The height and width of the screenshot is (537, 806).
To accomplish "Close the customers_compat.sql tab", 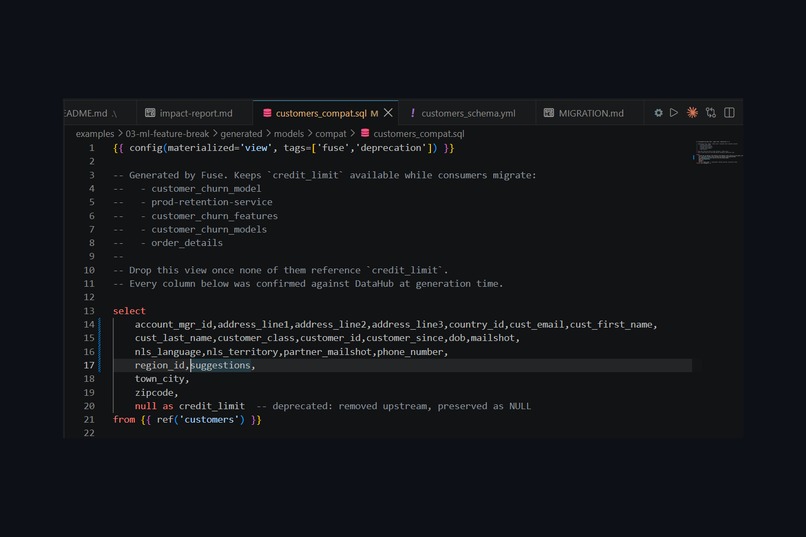I will click(x=389, y=113).
